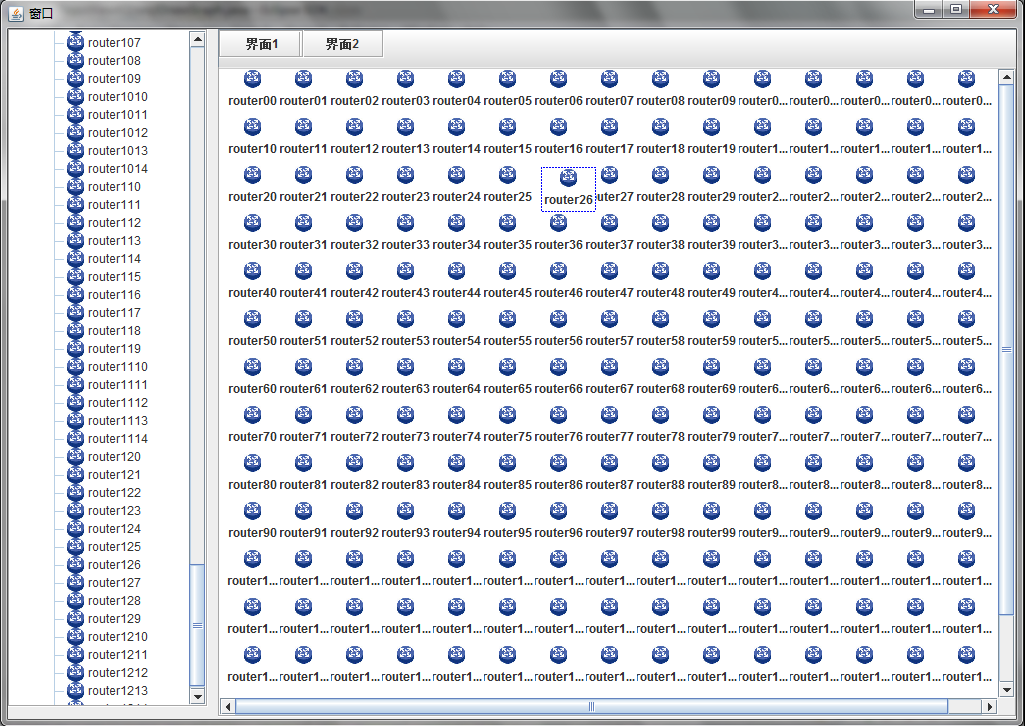Select the highlighted router26 icon
1025x726 pixels.
click(x=568, y=178)
